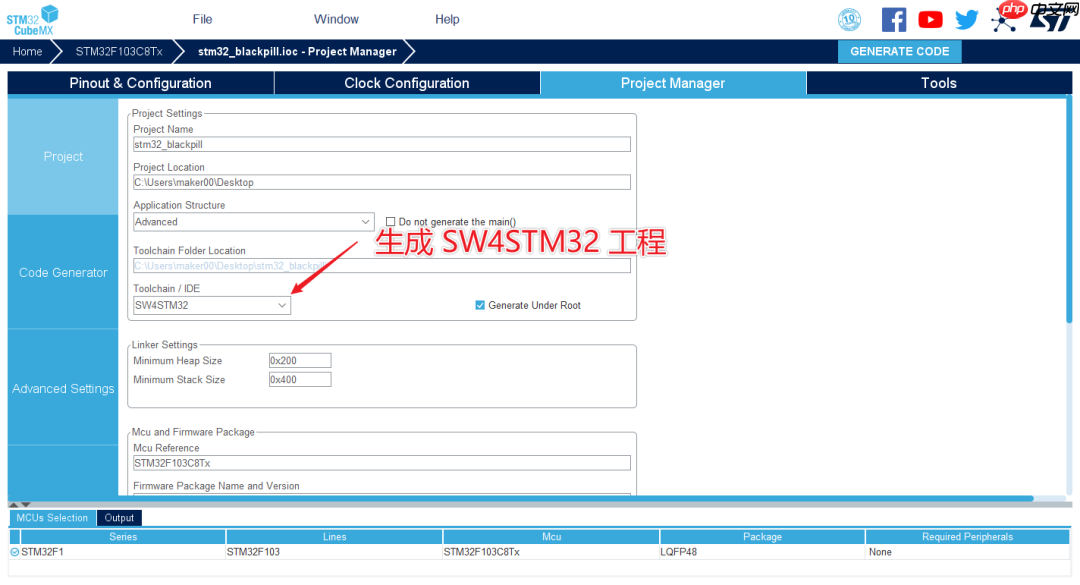Image resolution: width=1080 pixels, height=585 pixels.
Task: Open the Toolchain / IDE dropdown
Action: click(211, 305)
